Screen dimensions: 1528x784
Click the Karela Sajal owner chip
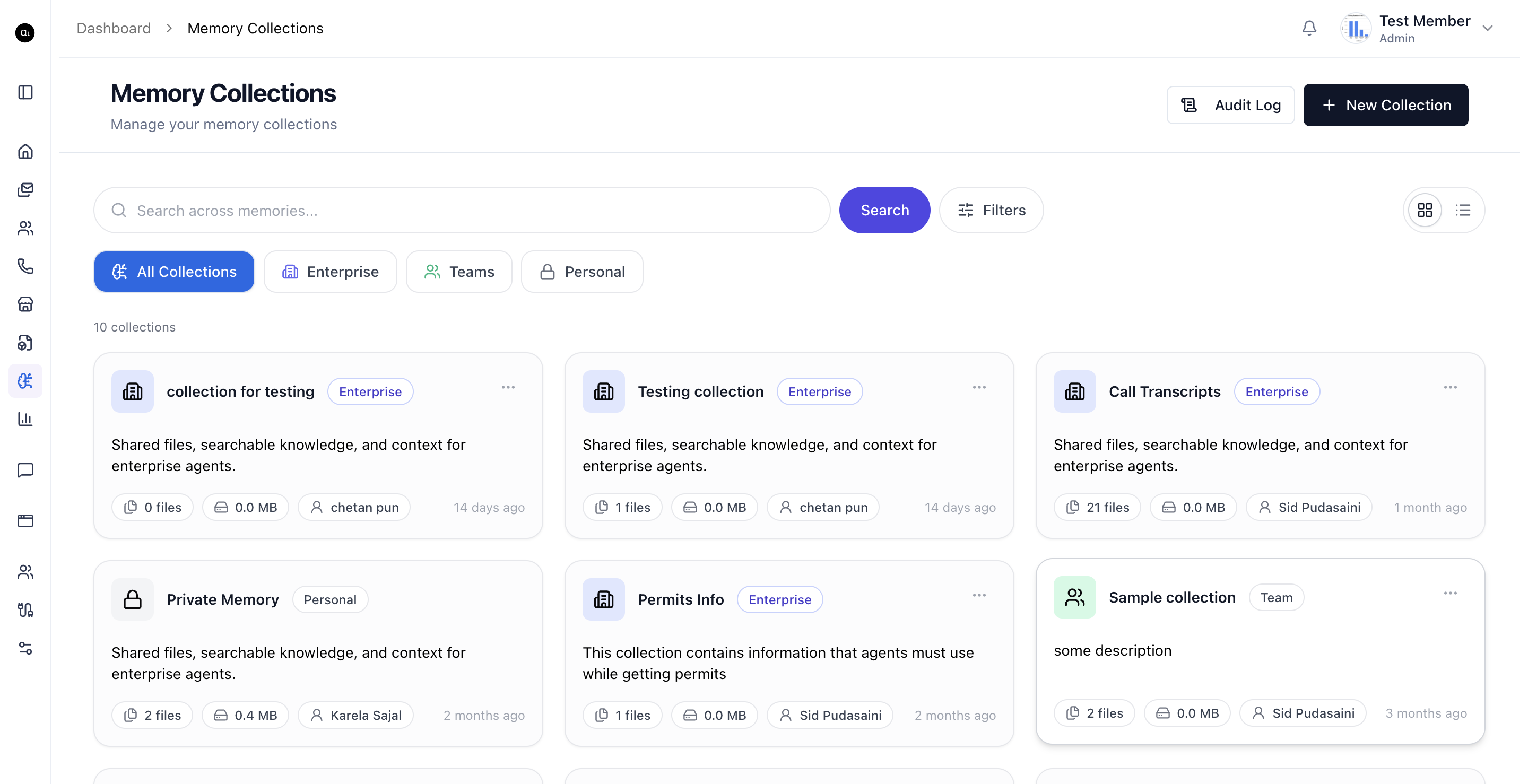pyautogui.click(x=355, y=715)
